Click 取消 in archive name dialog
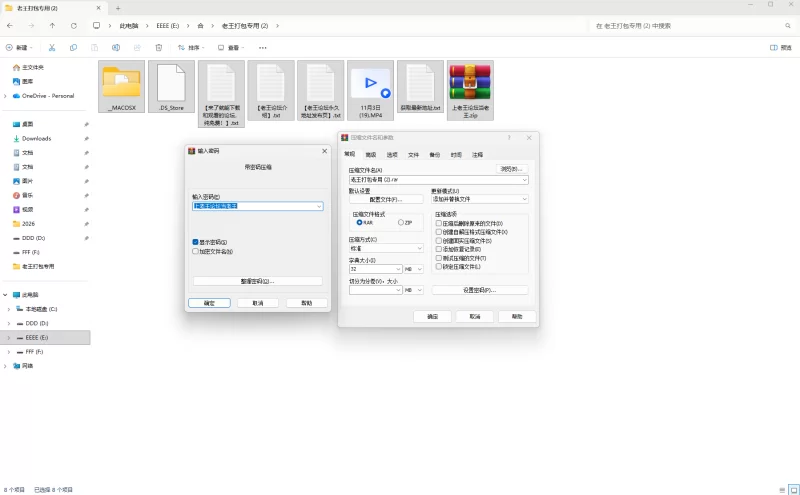The width and height of the screenshot is (800, 495). [475, 316]
